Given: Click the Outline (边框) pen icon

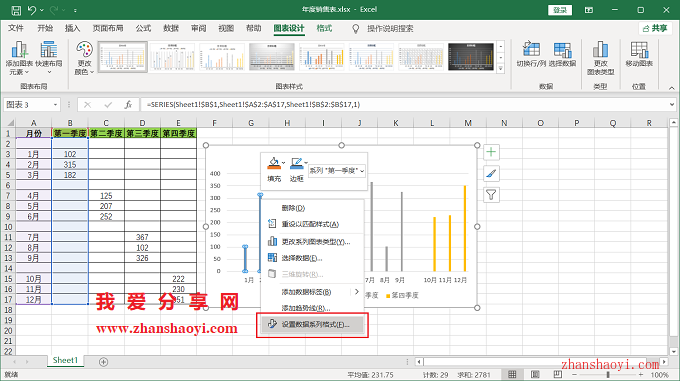Looking at the screenshot, I should (296, 163).
